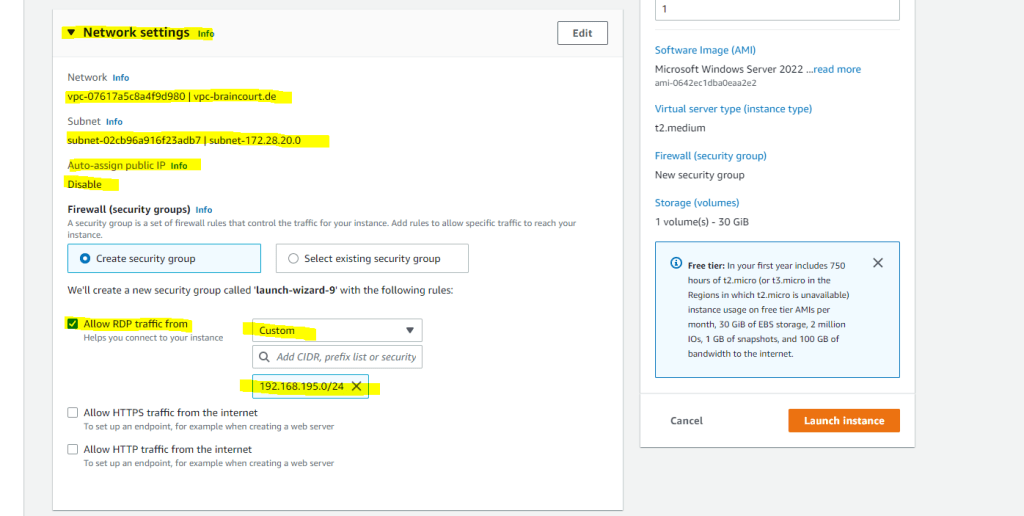The height and width of the screenshot is (516, 1024).
Task: Remove the 192.168.195.0/24 CIDR chip
Action: pos(357,387)
